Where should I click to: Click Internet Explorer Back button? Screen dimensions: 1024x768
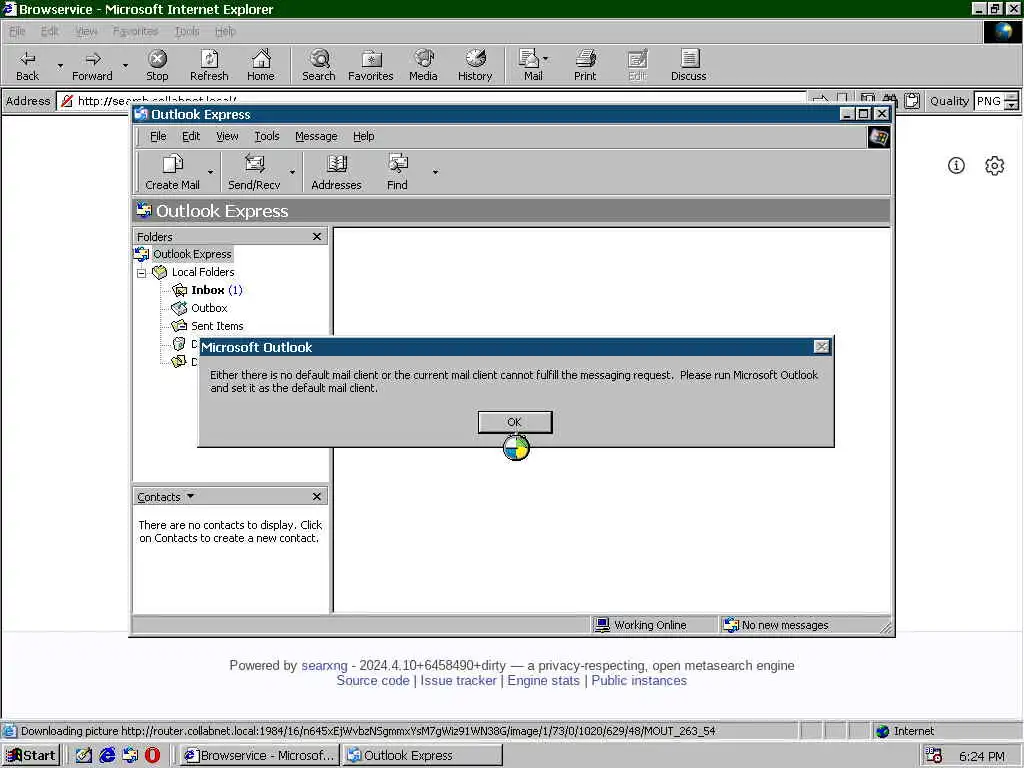coord(27,65)
